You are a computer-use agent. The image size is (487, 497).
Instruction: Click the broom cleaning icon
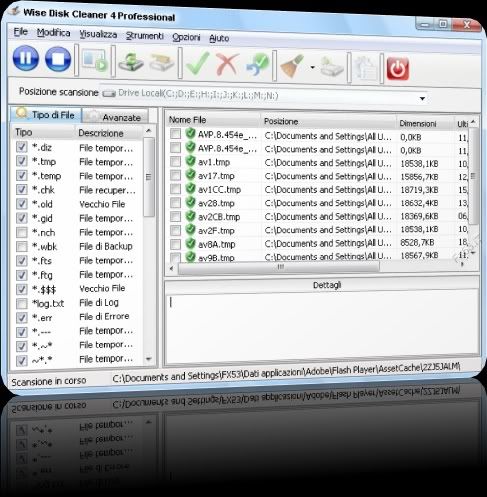point(291,66)
